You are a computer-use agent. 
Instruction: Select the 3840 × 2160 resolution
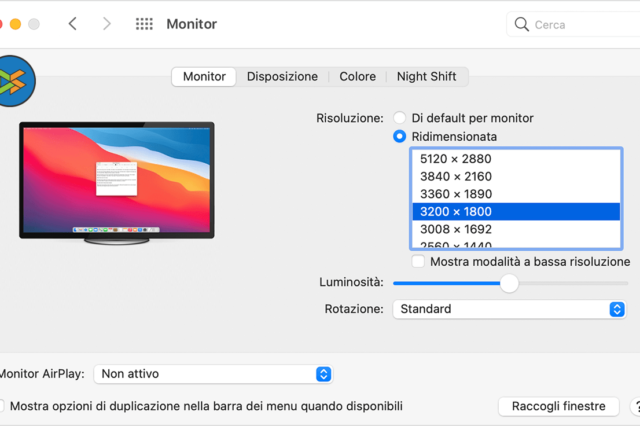pyautogui.click(x=455, y=176)
